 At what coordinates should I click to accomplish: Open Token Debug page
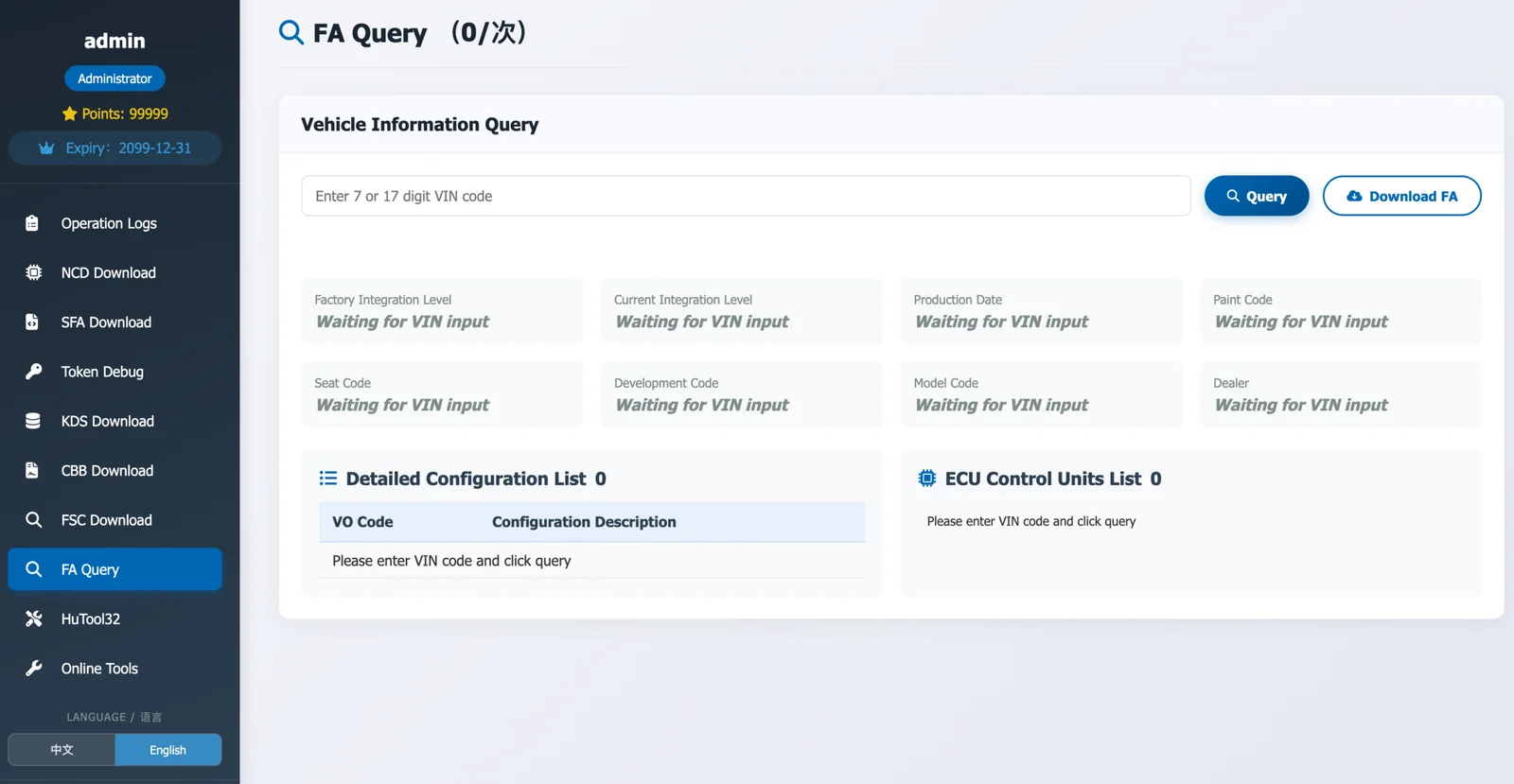[114, 372]
